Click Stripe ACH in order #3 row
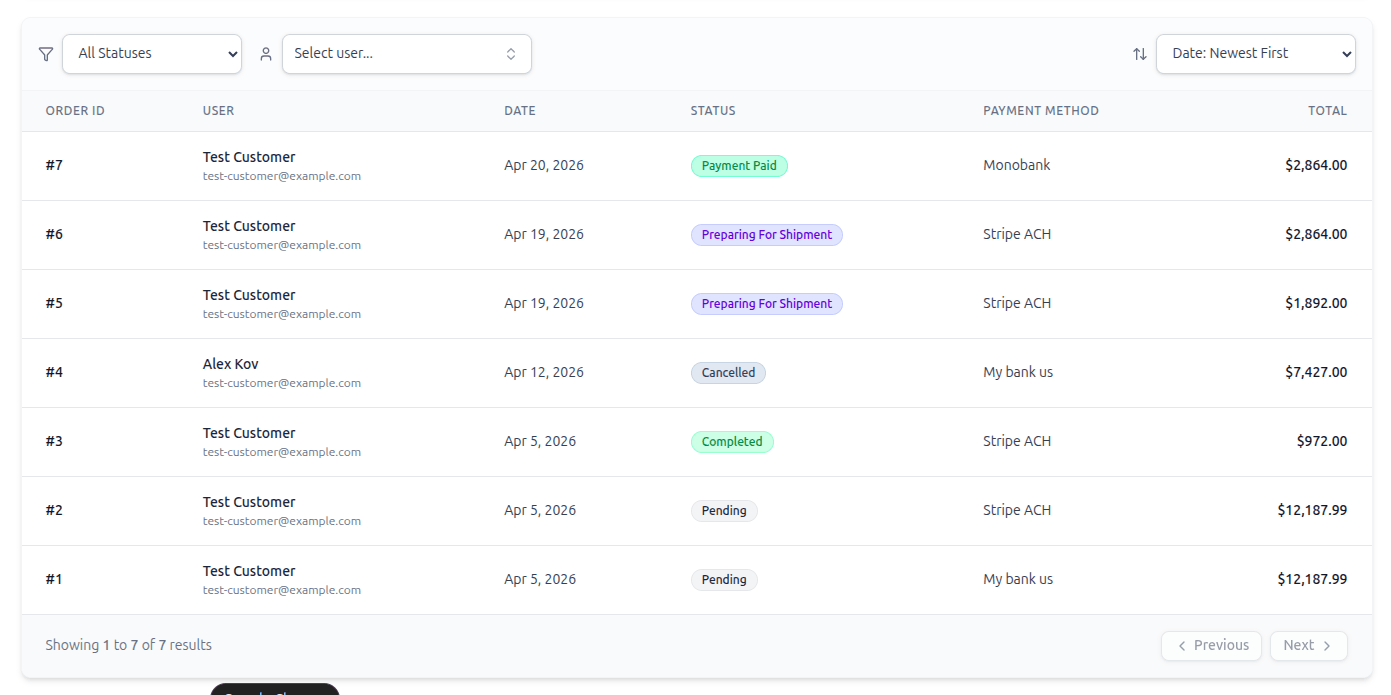The image size is (1391, 695). click(1017, 442)
